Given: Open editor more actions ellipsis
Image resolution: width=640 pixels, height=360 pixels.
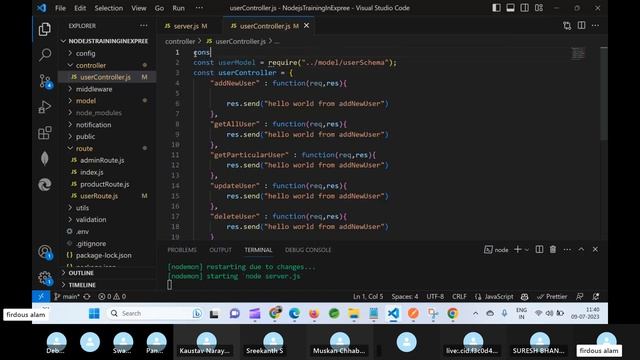Looking at the screenshot, I should pos(596,25).
